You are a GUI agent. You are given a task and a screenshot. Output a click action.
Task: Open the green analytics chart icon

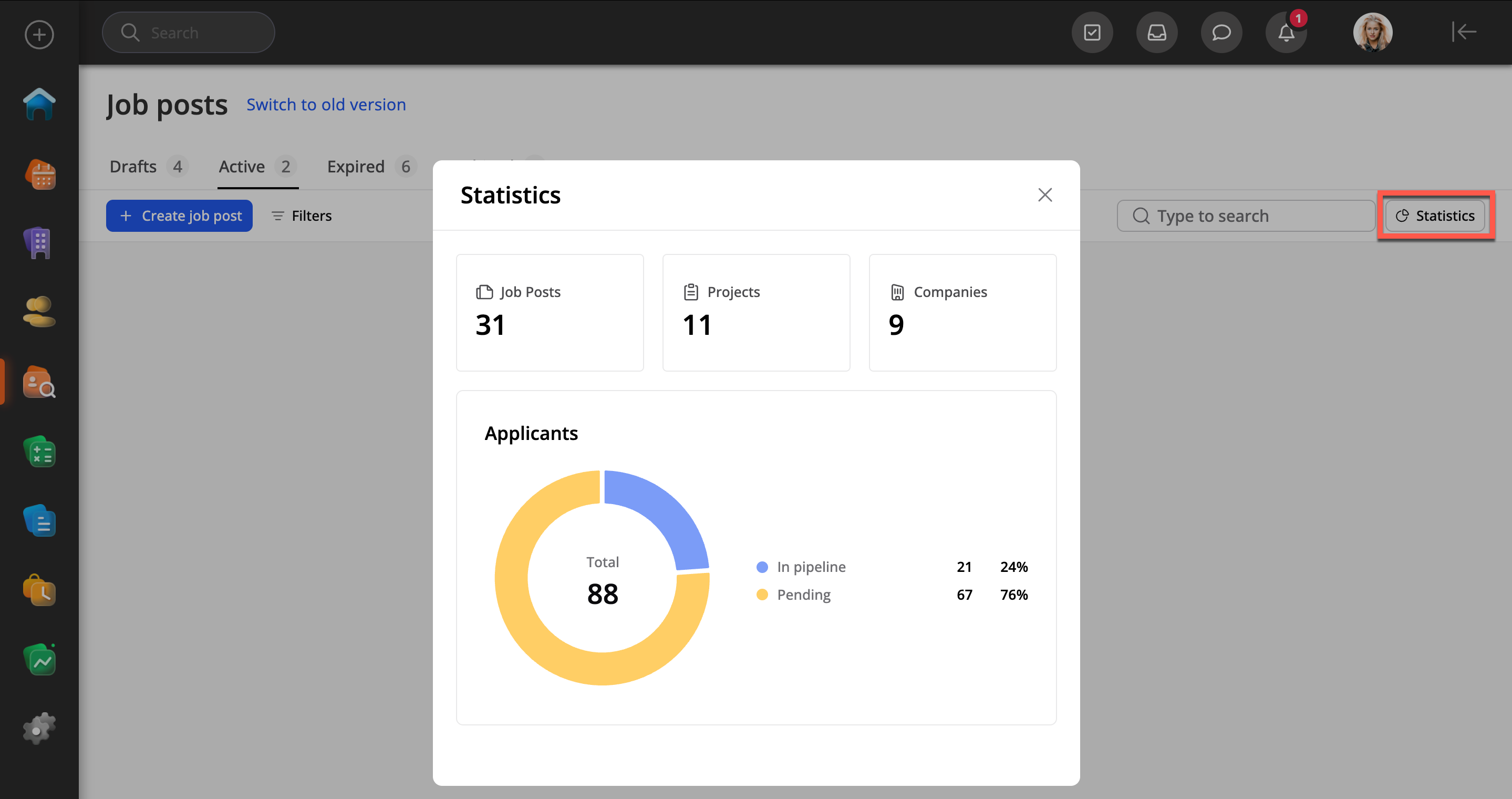(39, 660)
